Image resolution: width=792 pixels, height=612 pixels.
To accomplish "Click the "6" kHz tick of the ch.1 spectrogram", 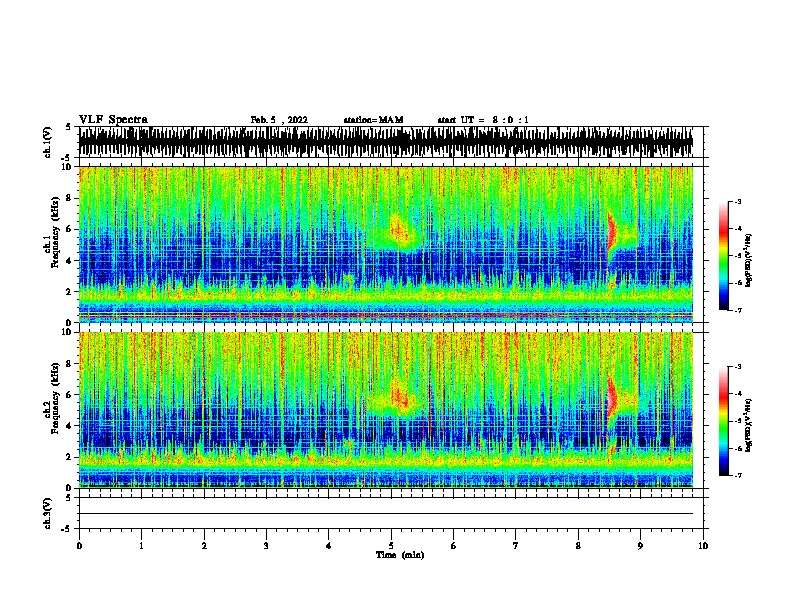I will (x=70, y=229).
